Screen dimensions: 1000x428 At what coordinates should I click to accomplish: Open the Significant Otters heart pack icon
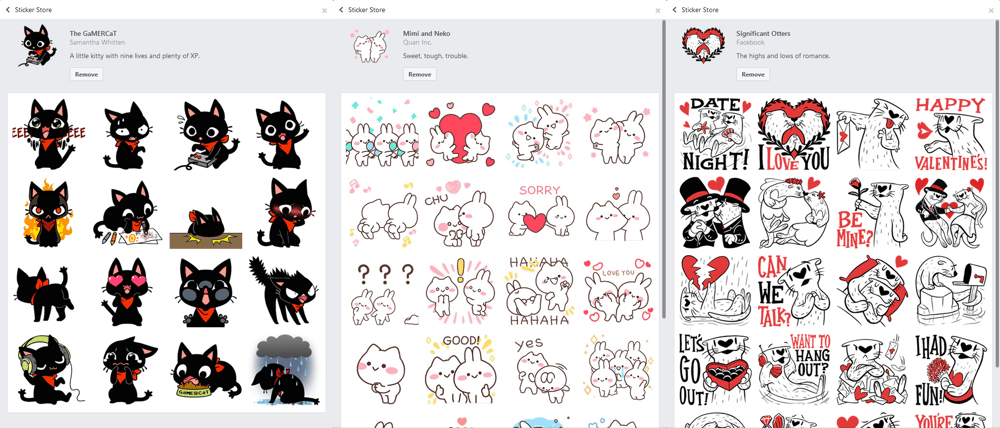click(703, 46)
